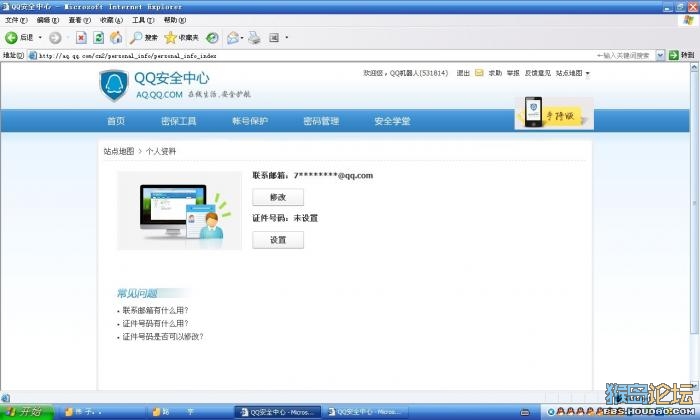The height and width of the screenshot is (420, 700).
Task: Click the Stop loading icon
Action: point(81,38)
